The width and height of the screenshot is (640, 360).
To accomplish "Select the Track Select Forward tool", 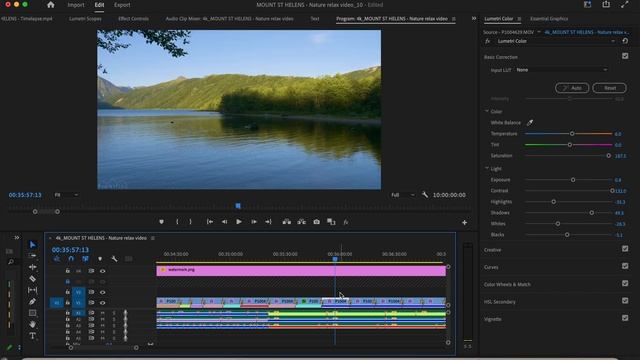I will point(32,256).
